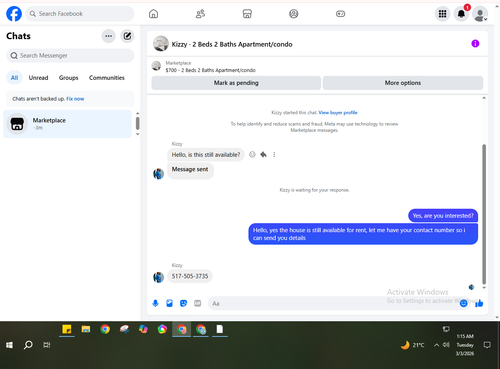Open conversation information purple icon
Screen dimensions: 500x369
coord(475,44)
